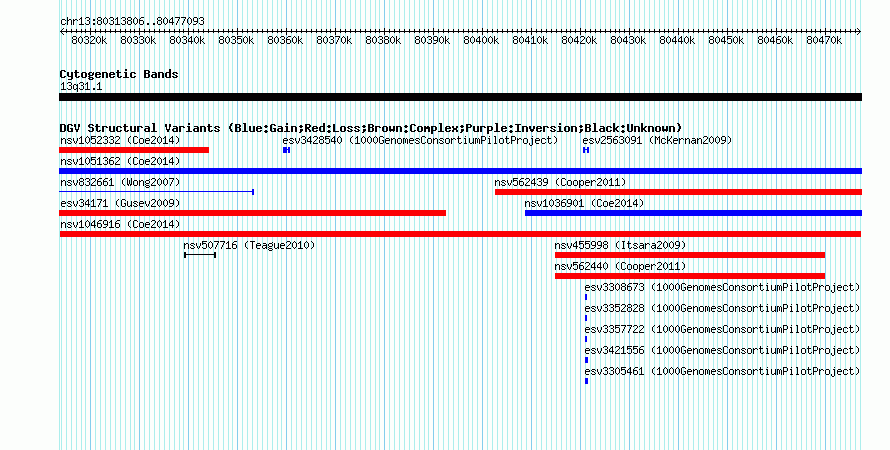Click the blue esv3305461 gain tick
Viewport: 890px width, 450px height.
pyautogui.click(x=586, y=381)
